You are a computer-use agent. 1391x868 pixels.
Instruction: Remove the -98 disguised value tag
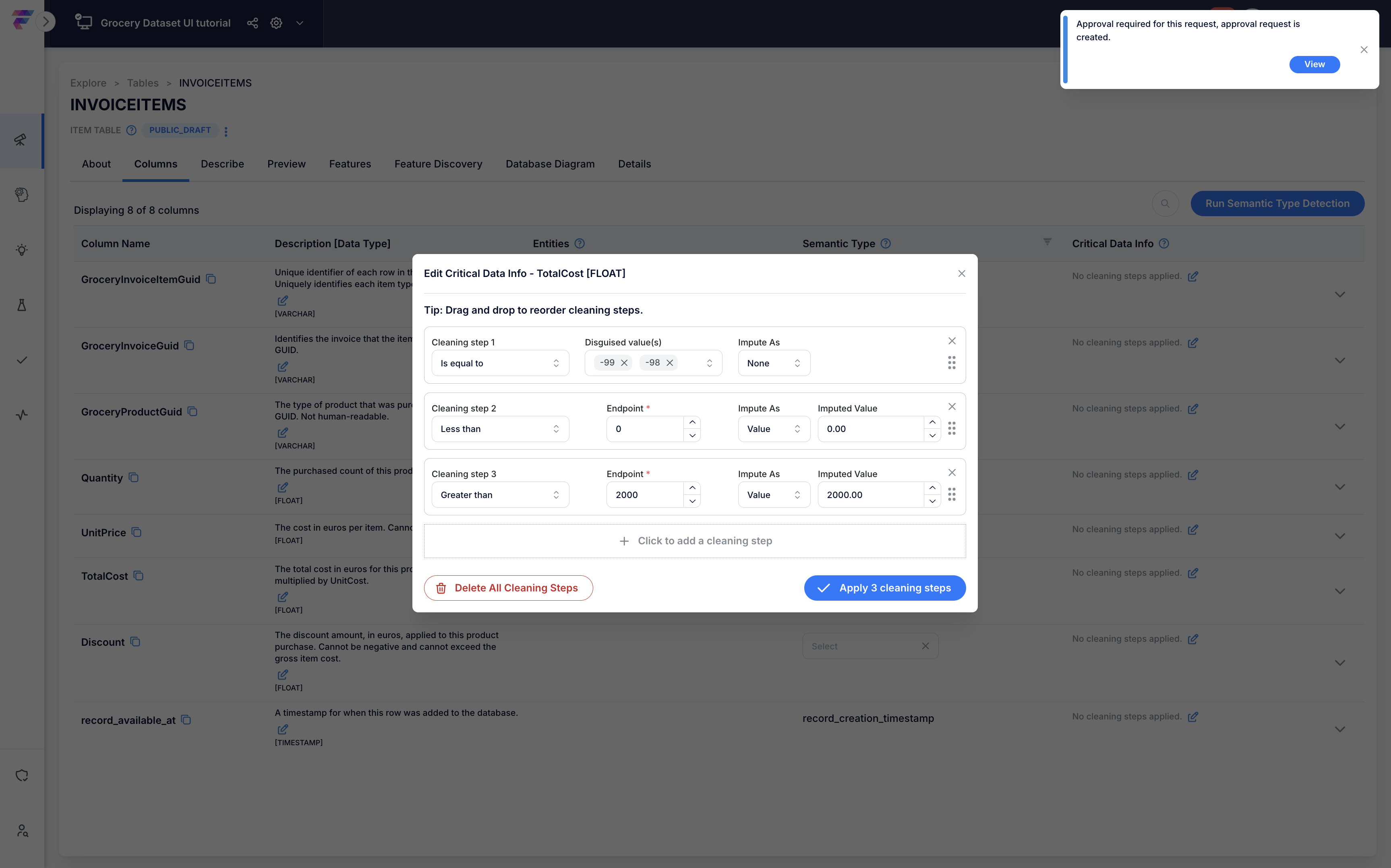click(x=669, y=363)
